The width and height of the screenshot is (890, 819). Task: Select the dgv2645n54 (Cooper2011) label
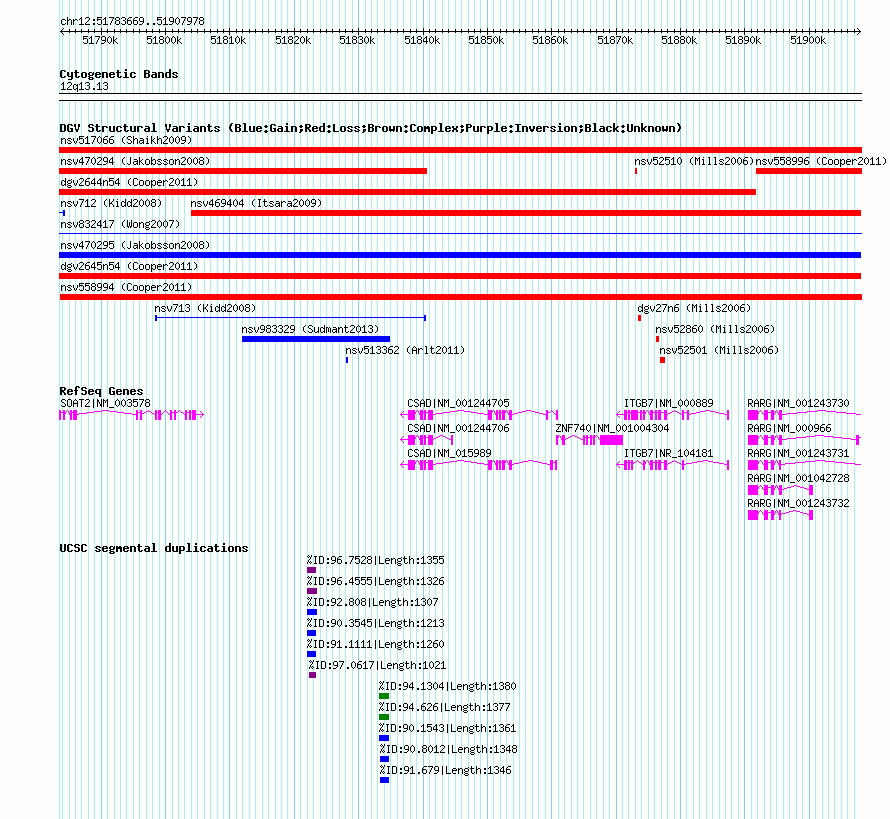click(129, 266)
